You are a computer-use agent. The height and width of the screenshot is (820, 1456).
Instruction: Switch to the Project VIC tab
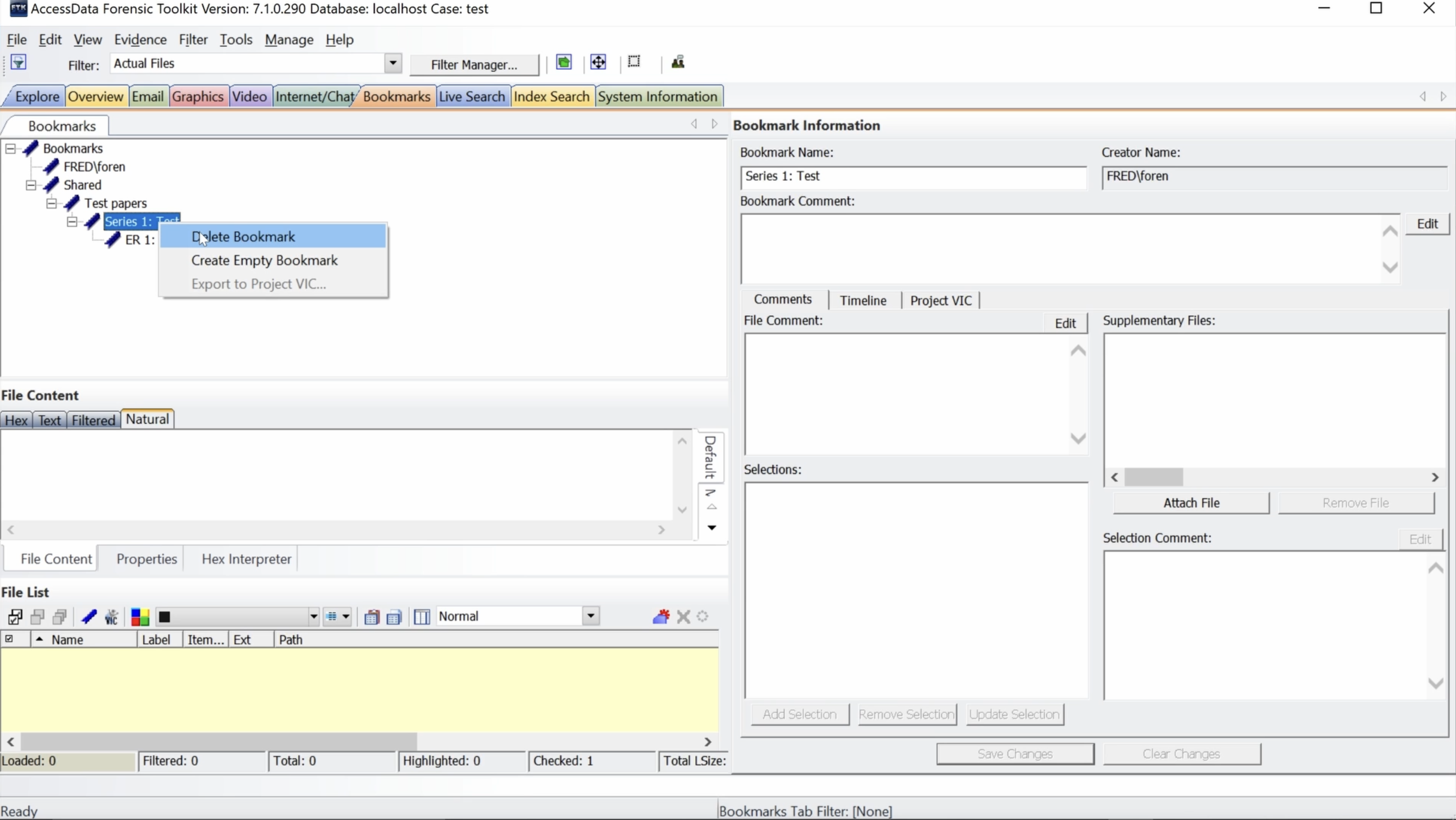pos(940,301)
